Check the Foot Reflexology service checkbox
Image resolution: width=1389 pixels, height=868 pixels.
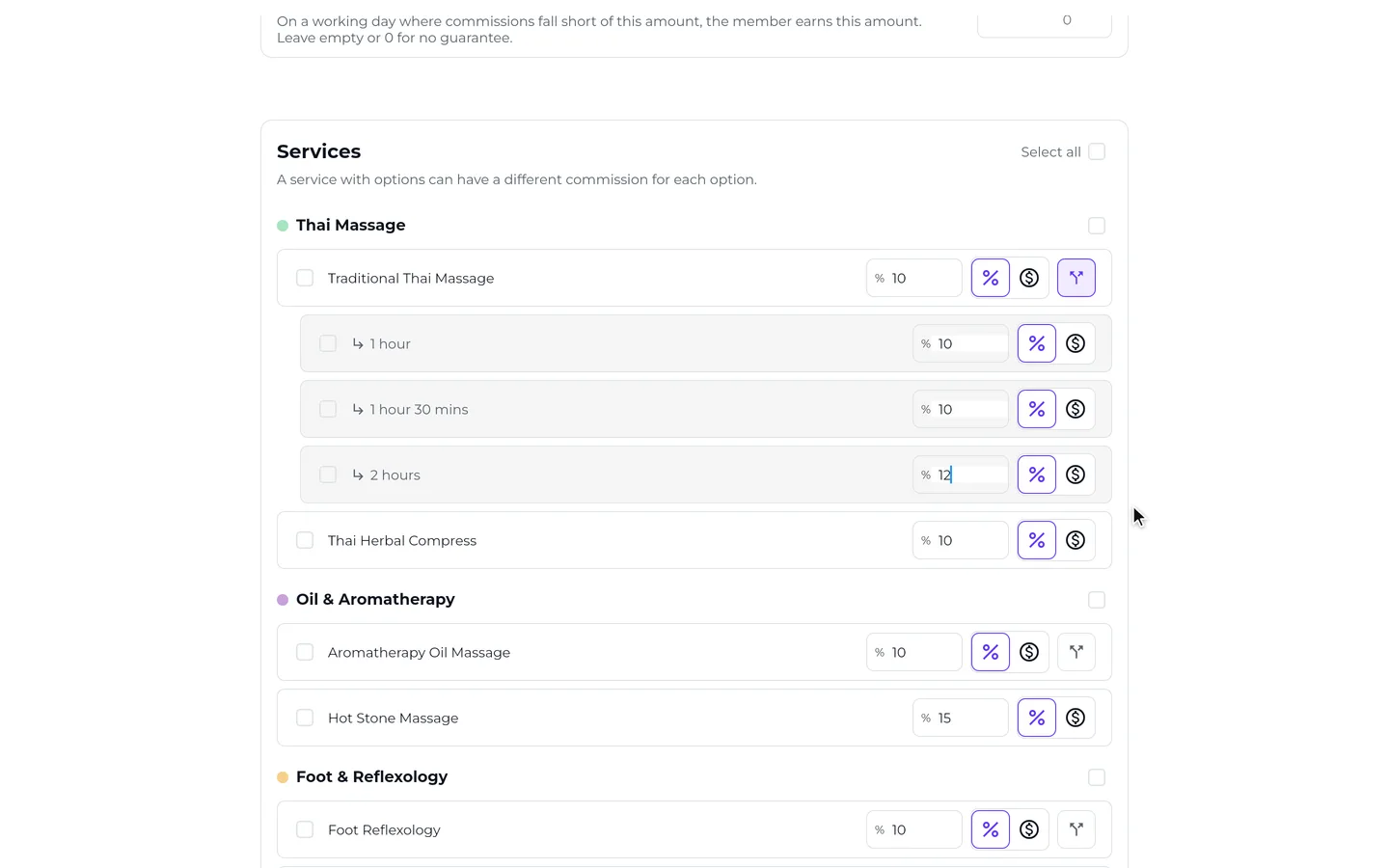pyautogui.click(x=305, y=829)
